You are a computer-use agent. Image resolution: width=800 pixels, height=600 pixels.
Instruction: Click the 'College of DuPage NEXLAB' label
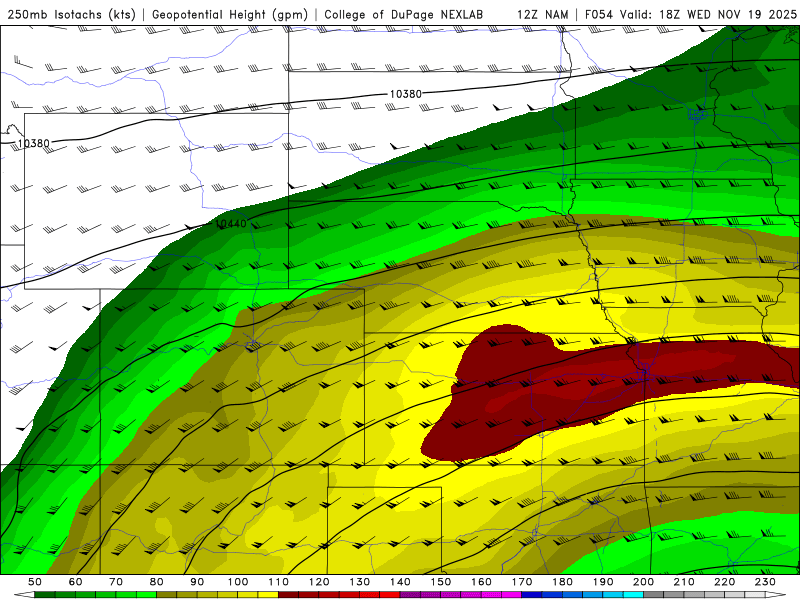click(403, 15)
